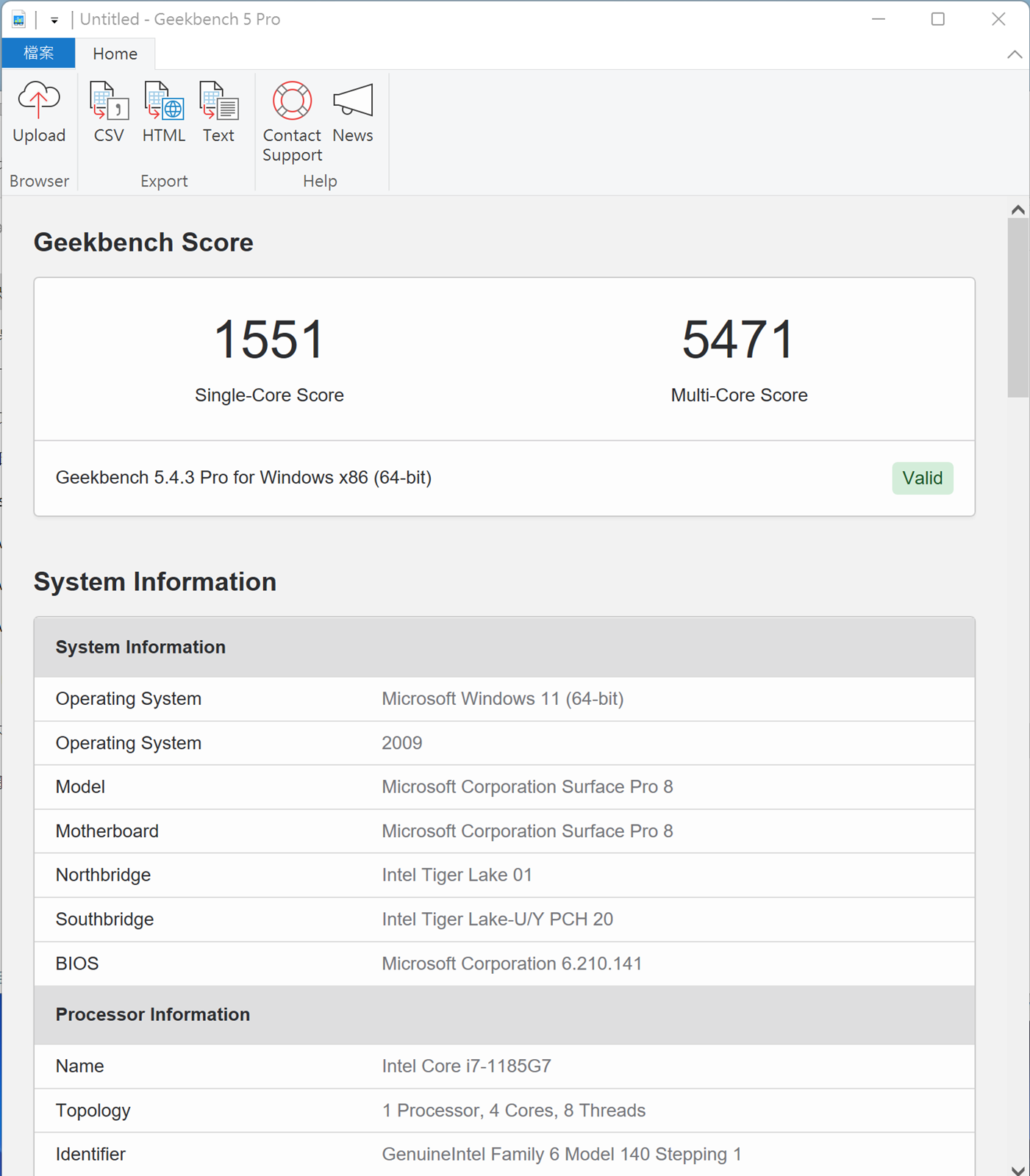
Task: Switch to the Home ribbon tab
Action: coord(115,54)
